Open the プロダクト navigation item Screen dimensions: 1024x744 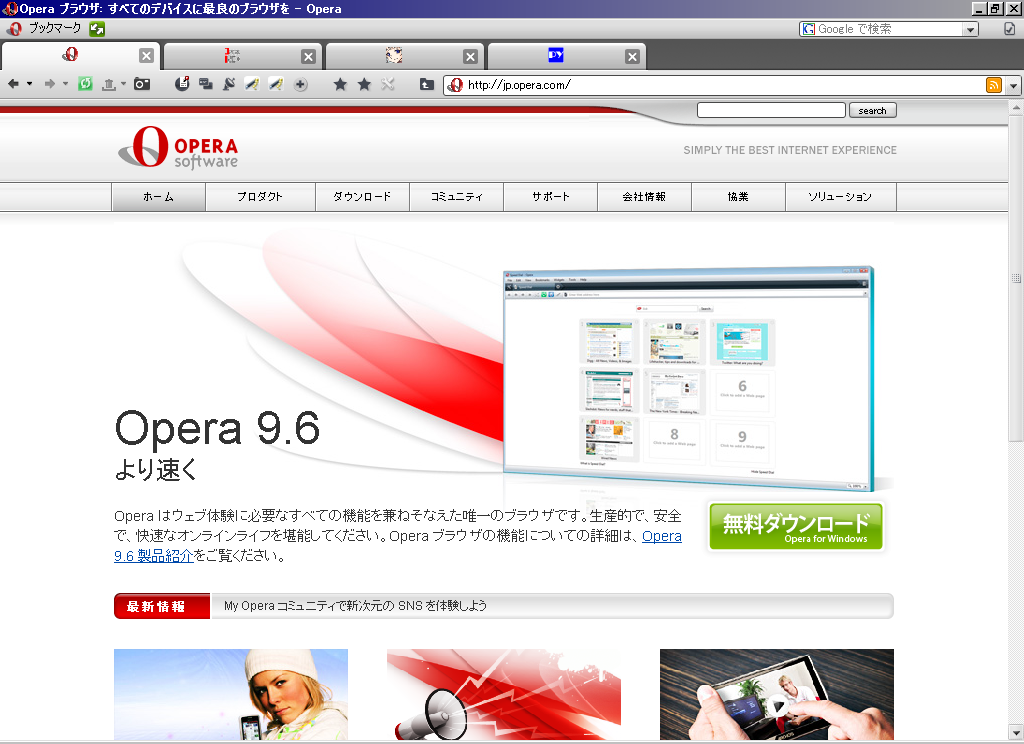click(x=260, y=197)
